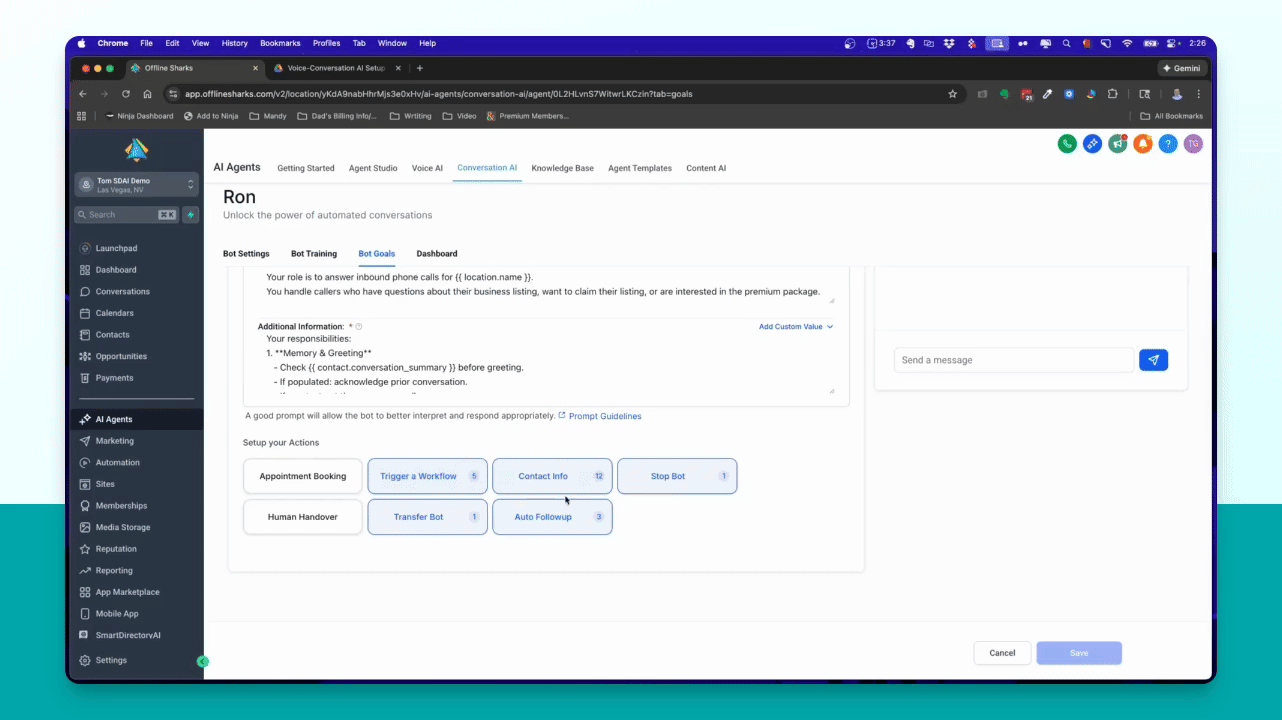Select the Bot Goals tab
The height and width of the screenshot is (720, 1282).
pos(377,254)
